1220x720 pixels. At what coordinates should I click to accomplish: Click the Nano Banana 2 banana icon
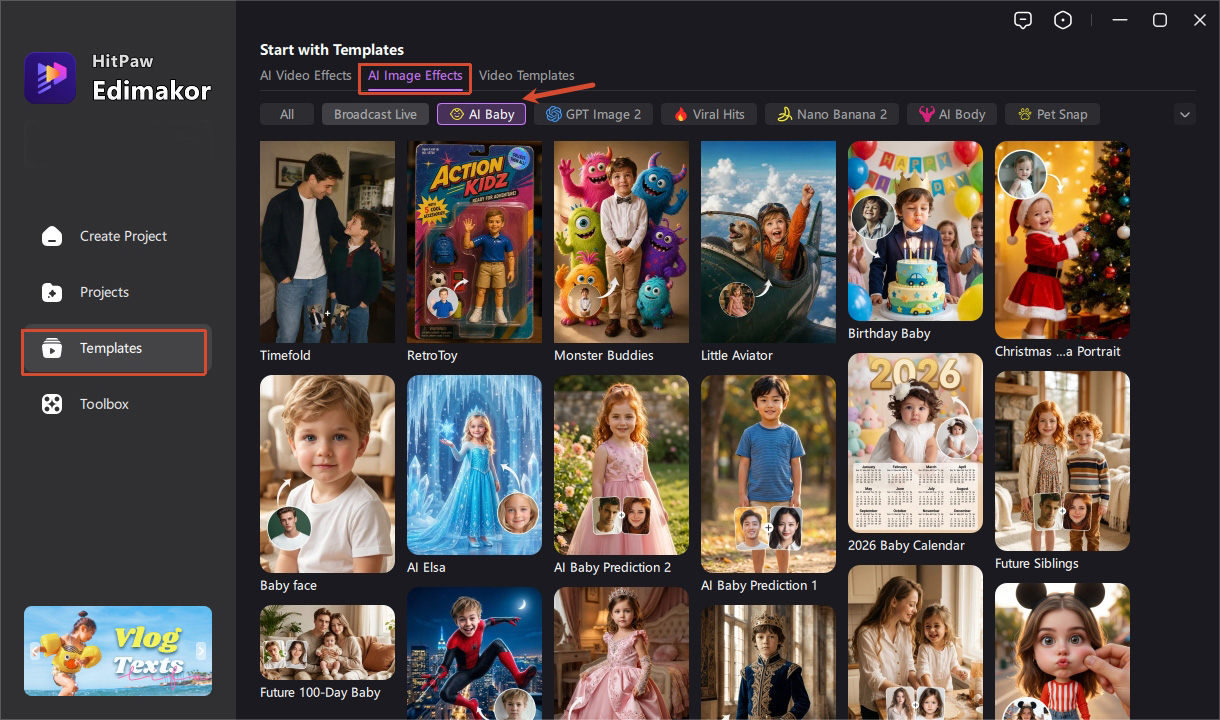click(785, 115)
